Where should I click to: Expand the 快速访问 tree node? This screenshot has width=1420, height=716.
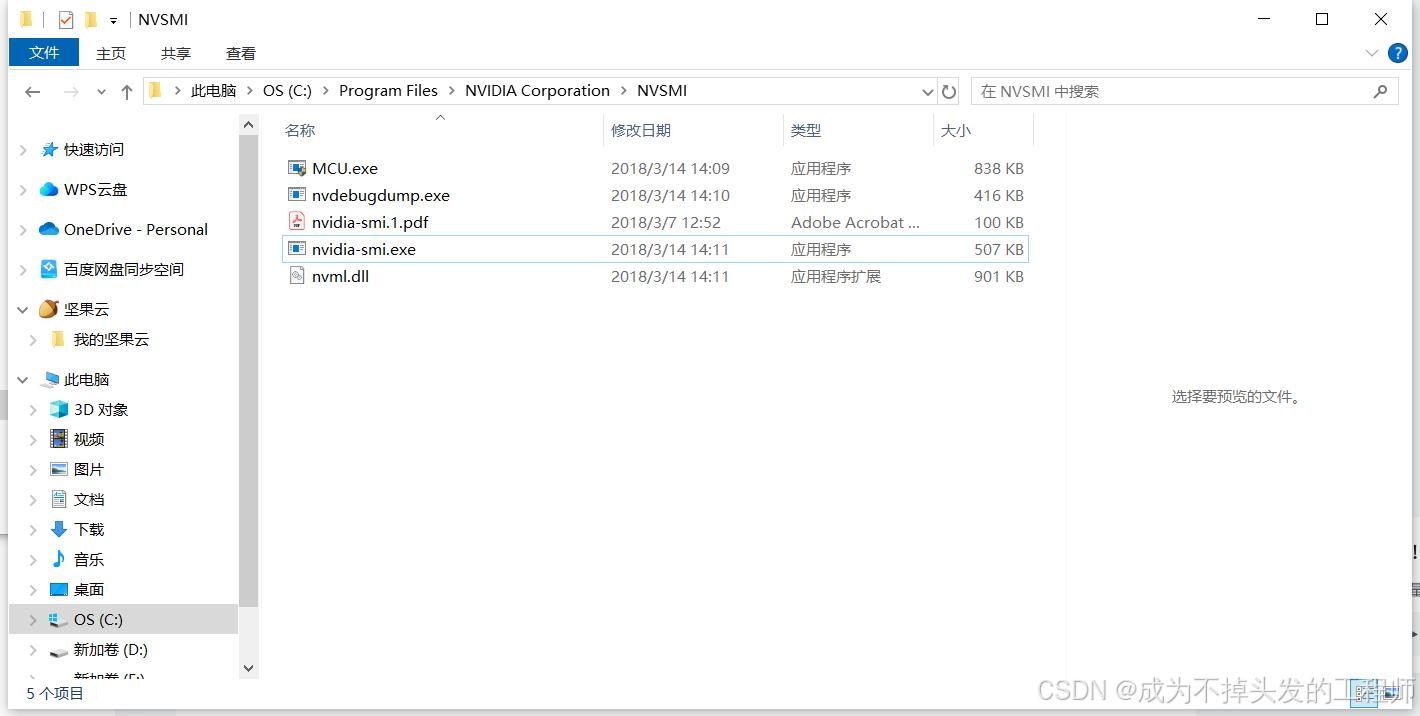(x=23, y=150)
